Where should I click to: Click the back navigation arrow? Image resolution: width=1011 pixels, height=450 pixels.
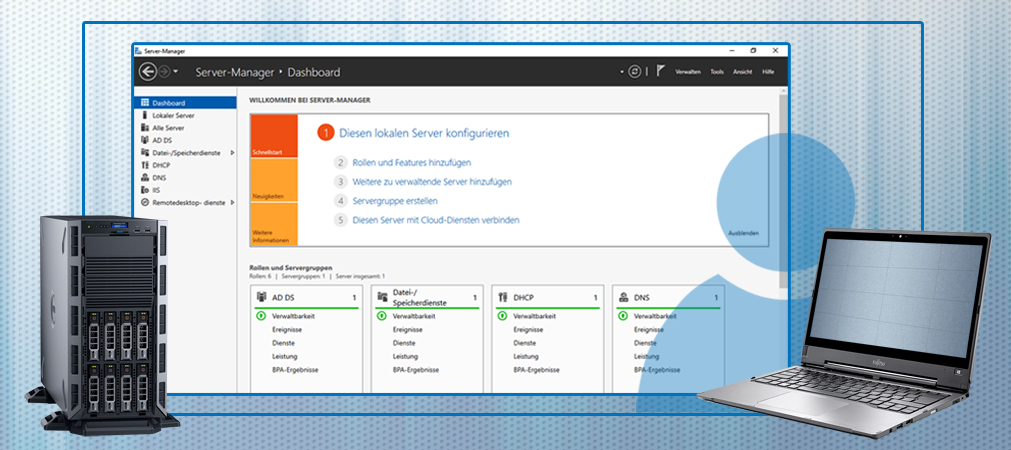148,72
